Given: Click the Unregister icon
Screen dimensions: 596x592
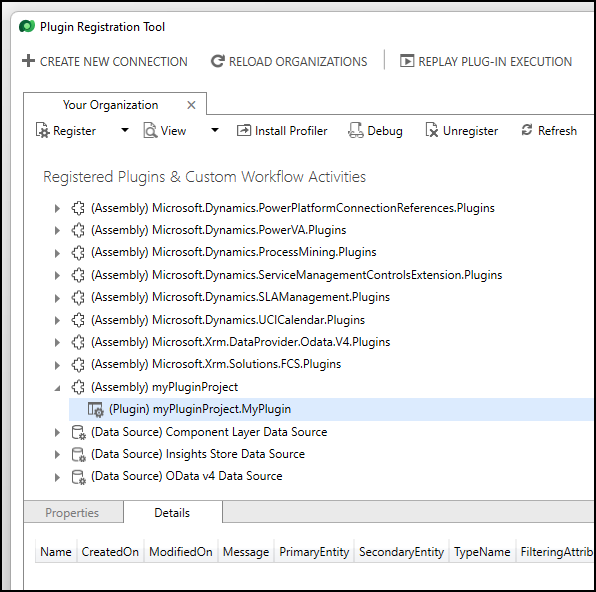Looking at the screenshot, I should pos(431,130).
